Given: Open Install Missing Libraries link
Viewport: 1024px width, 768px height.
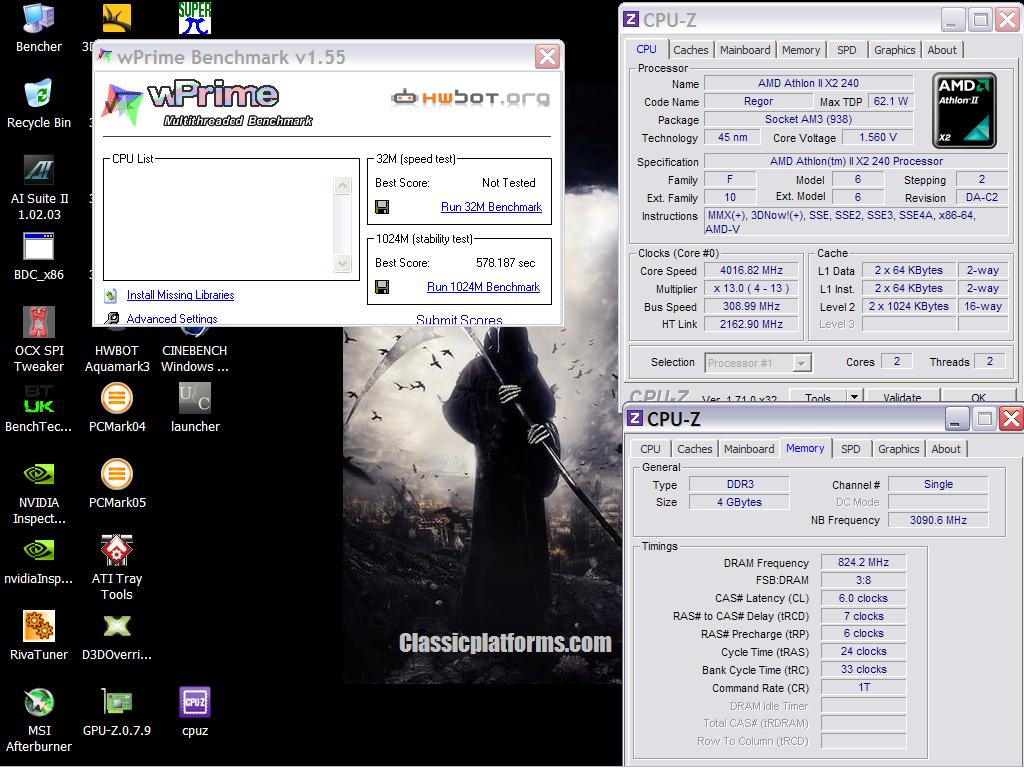Looking at the screenshot, I should [180, 295].
